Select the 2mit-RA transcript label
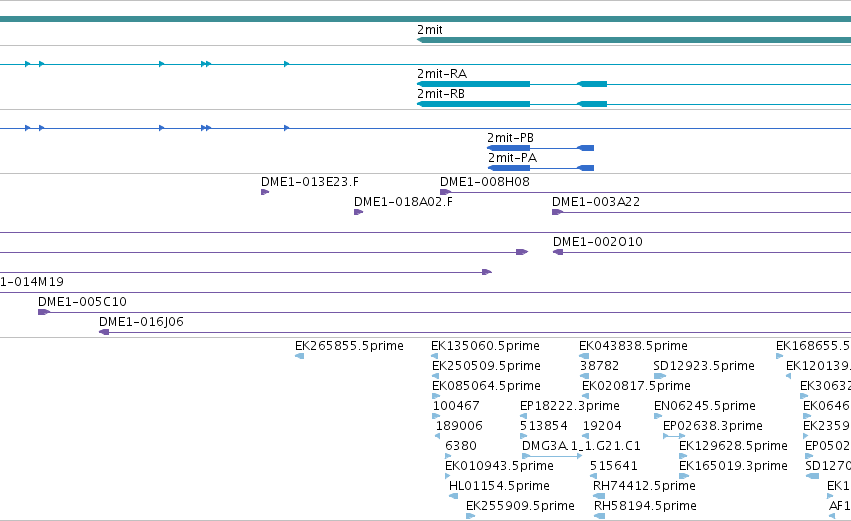 point(442,74)
